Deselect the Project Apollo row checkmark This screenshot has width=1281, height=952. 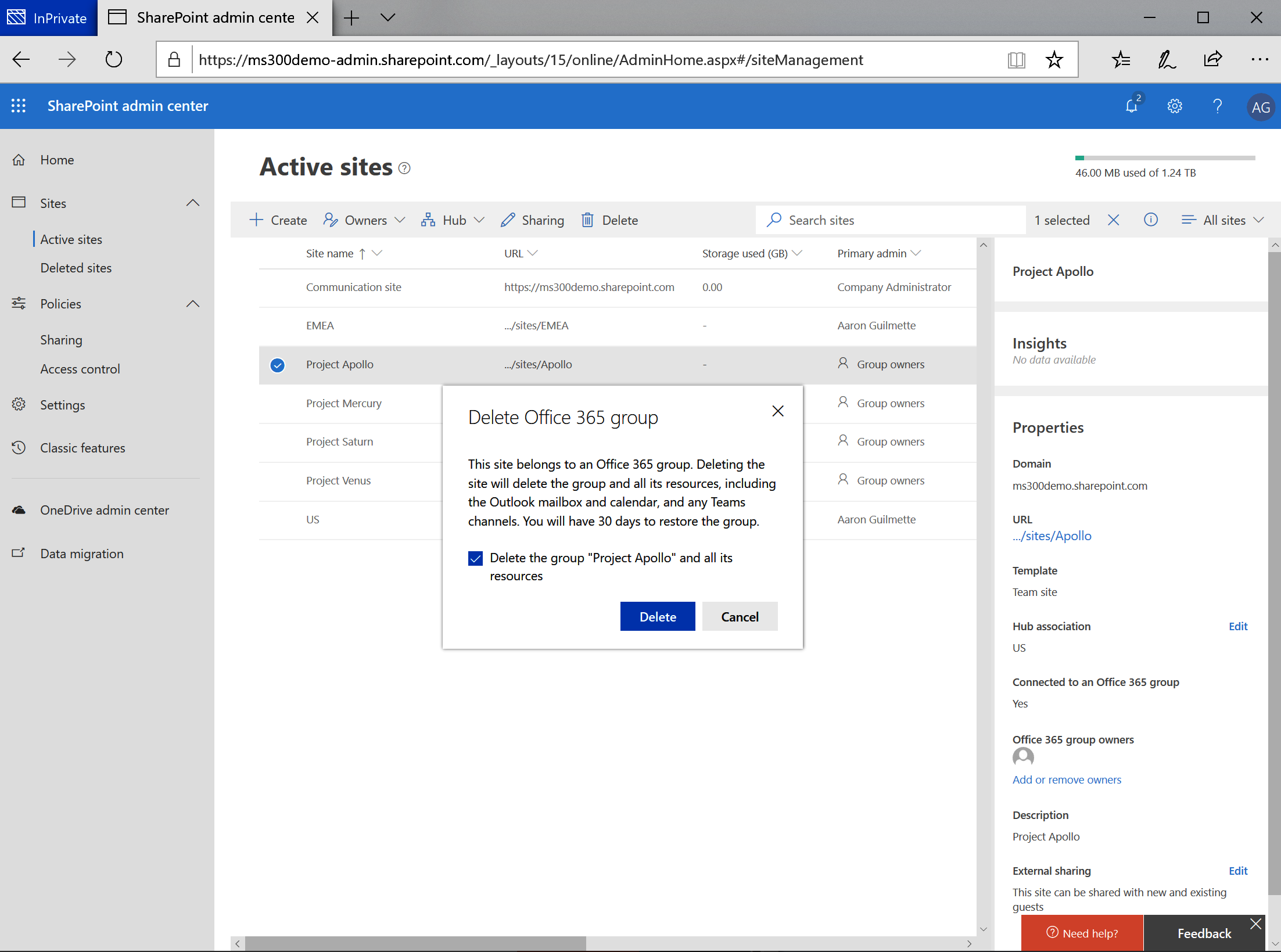click(x=278, y=365)
